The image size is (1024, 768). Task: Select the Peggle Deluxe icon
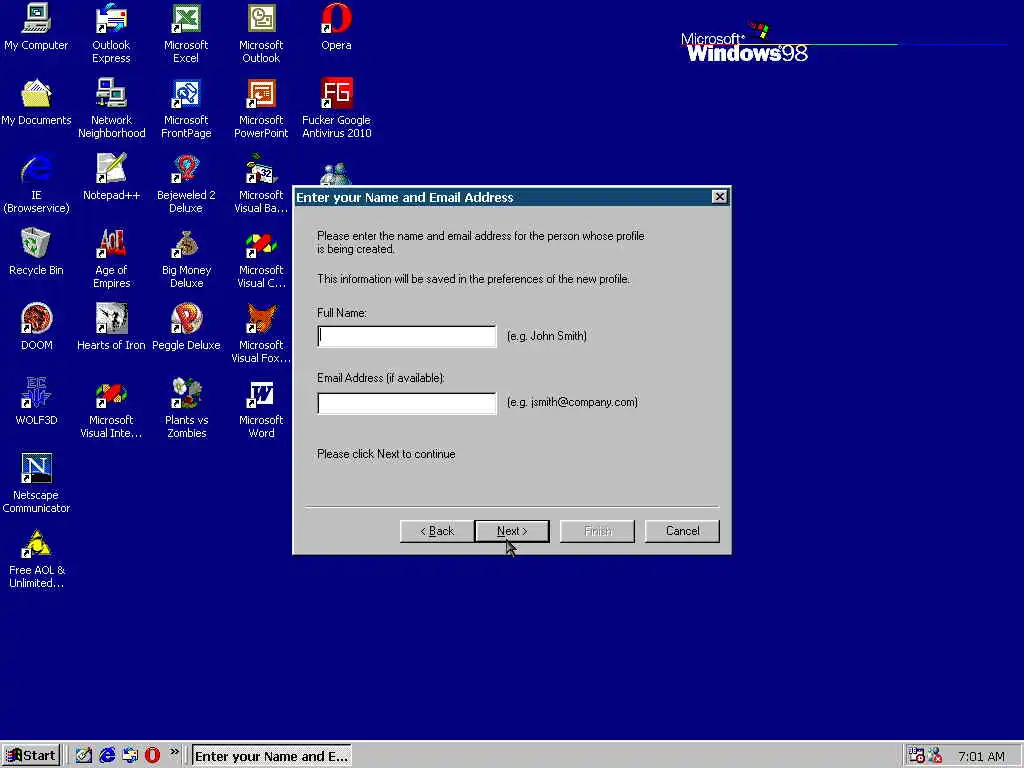(x=186, y=328)
